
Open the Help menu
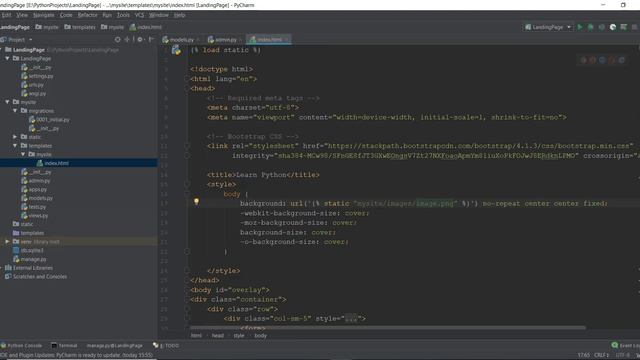[x=180, y=15]
